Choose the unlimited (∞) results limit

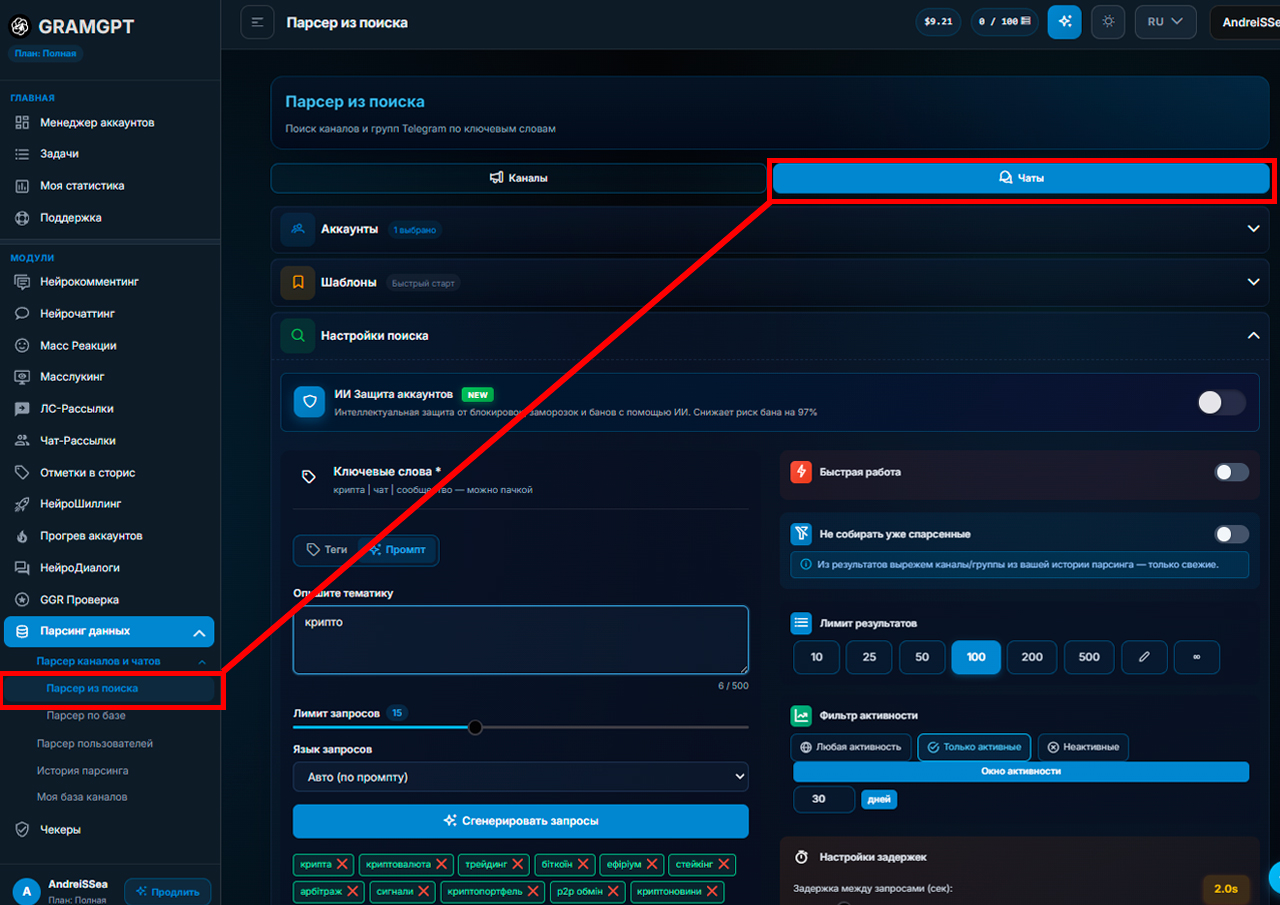pyautogui.click(x=1197, y=657)
